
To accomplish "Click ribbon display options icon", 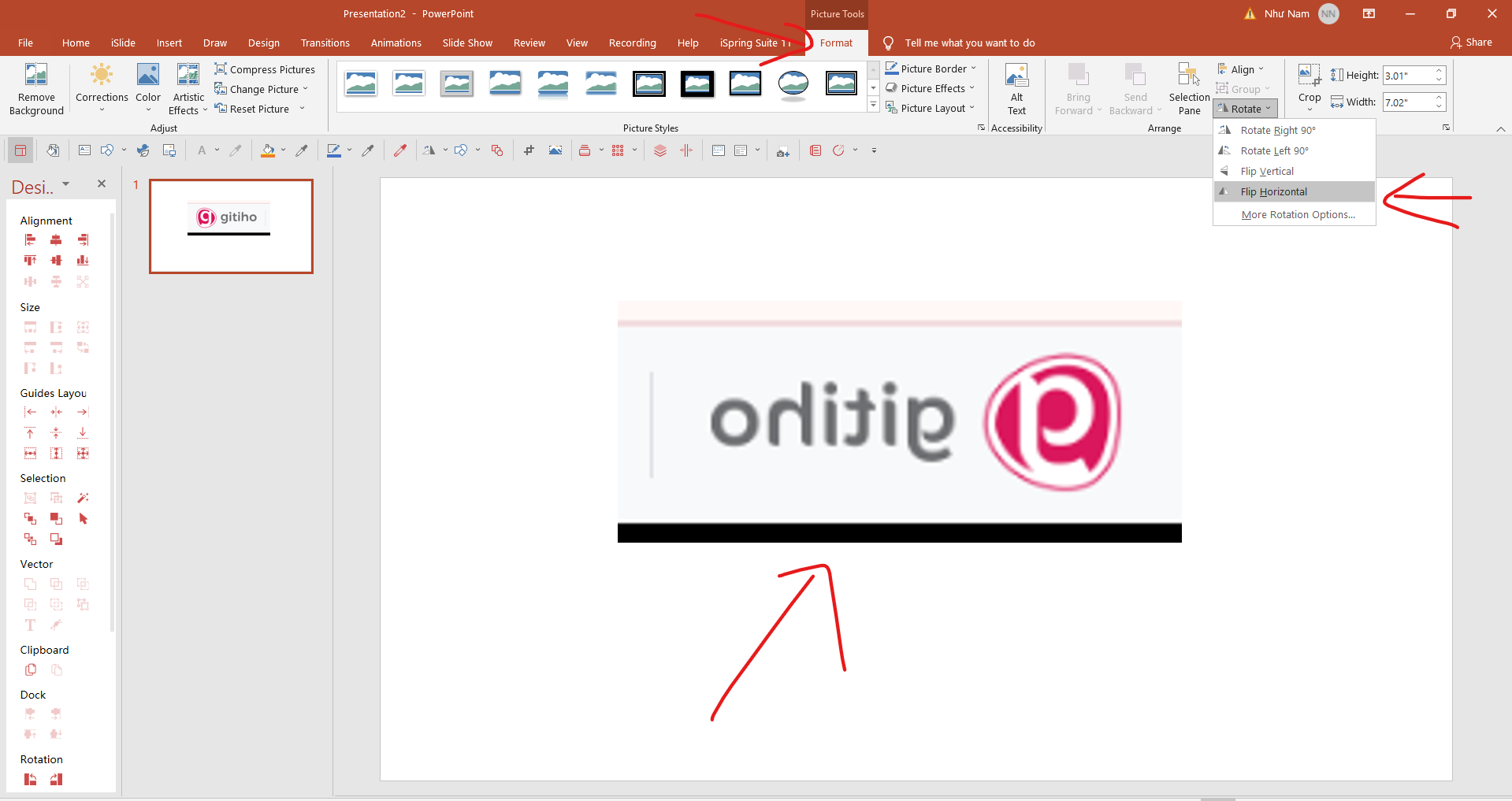I will click(x=1369, y=13).
